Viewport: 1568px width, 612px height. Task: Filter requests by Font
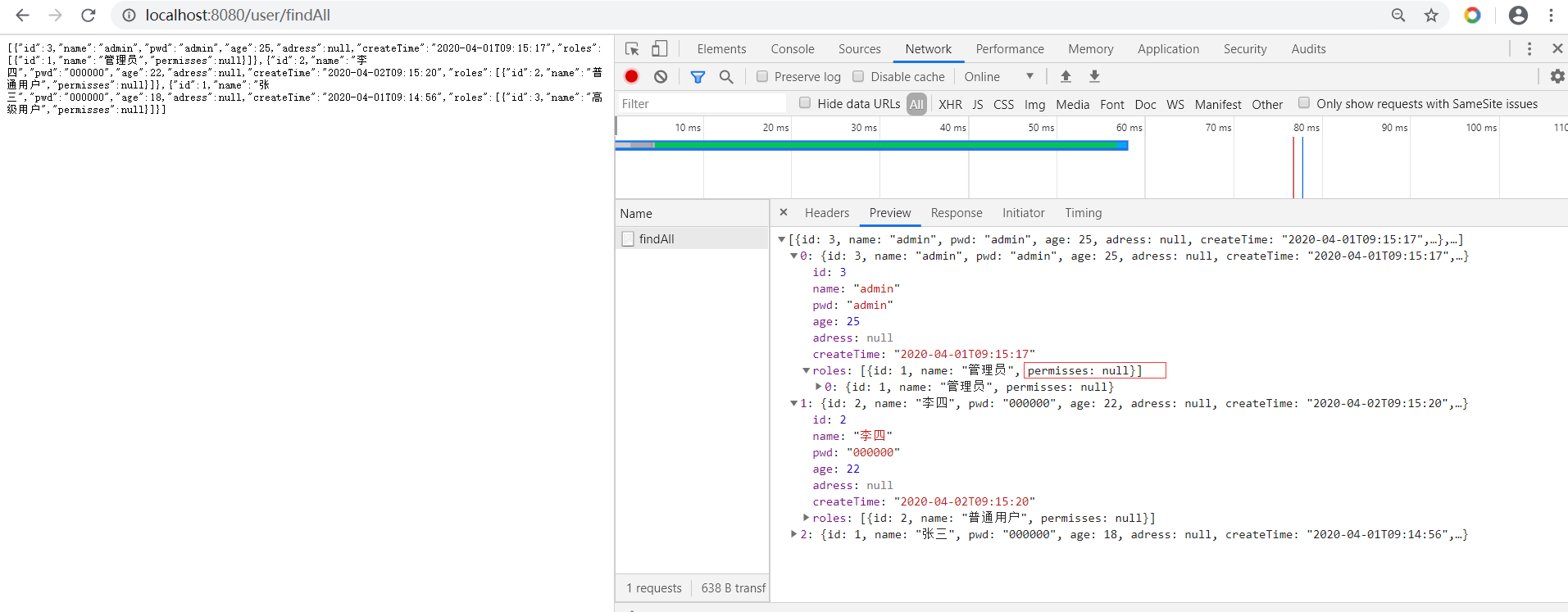[1112, 104]
